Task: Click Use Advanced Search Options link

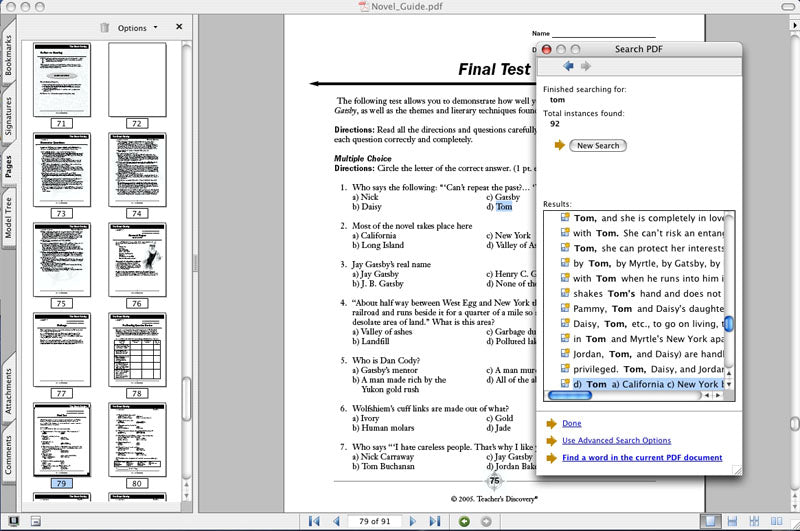Action: coord(616,440)
